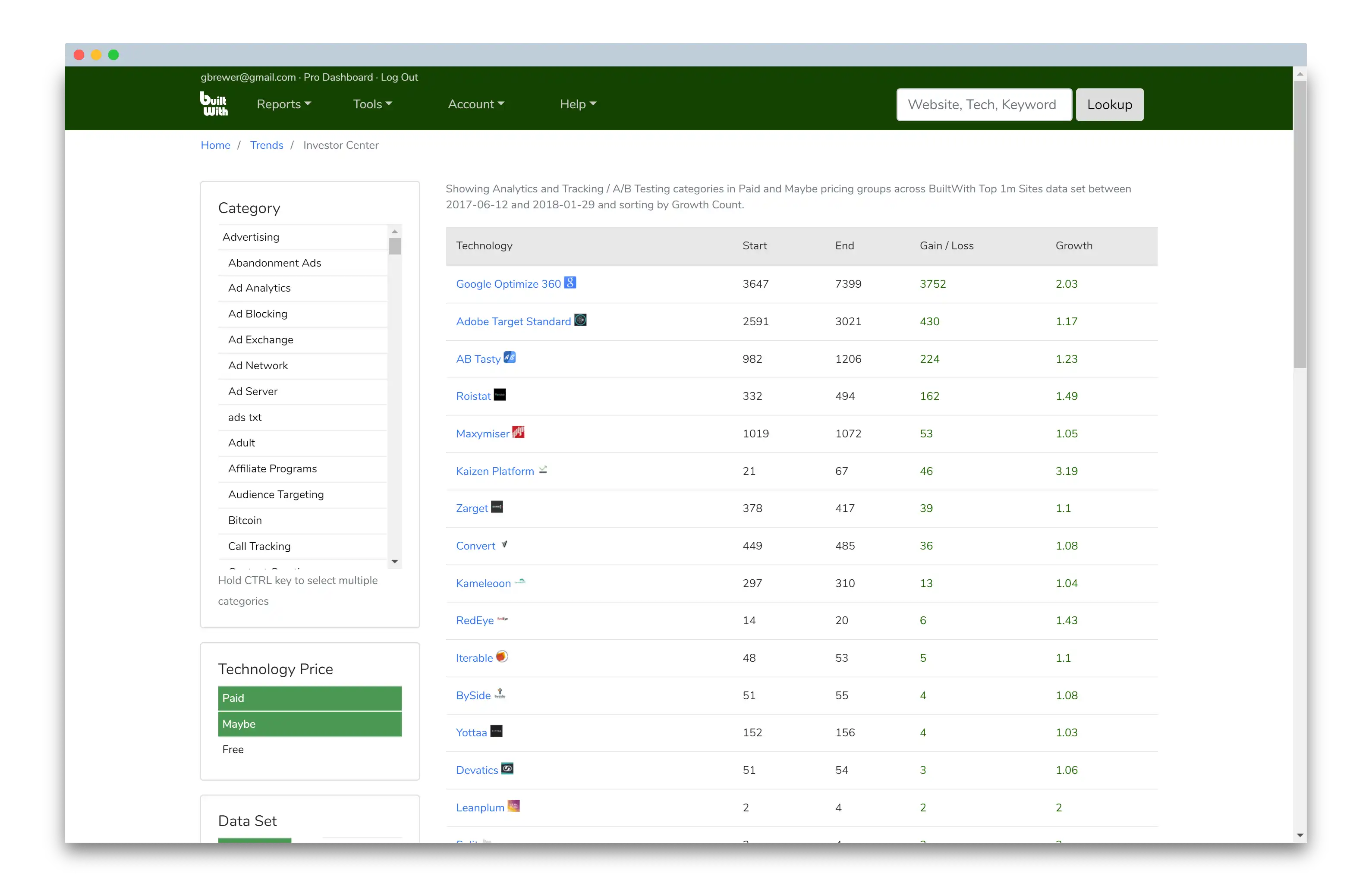1372x886 pixels.
Task: Click the Gain / Loss column header
Action: coord(946,246)
